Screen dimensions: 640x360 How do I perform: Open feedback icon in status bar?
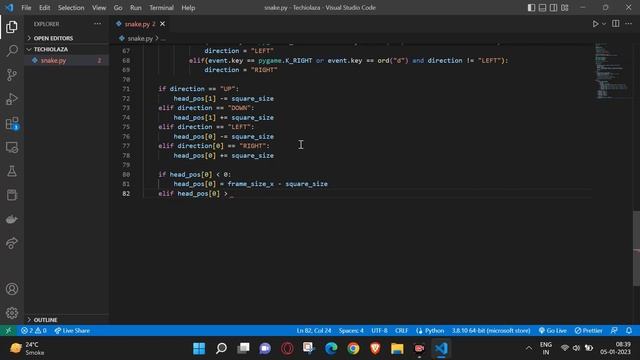tap(614, 331)
